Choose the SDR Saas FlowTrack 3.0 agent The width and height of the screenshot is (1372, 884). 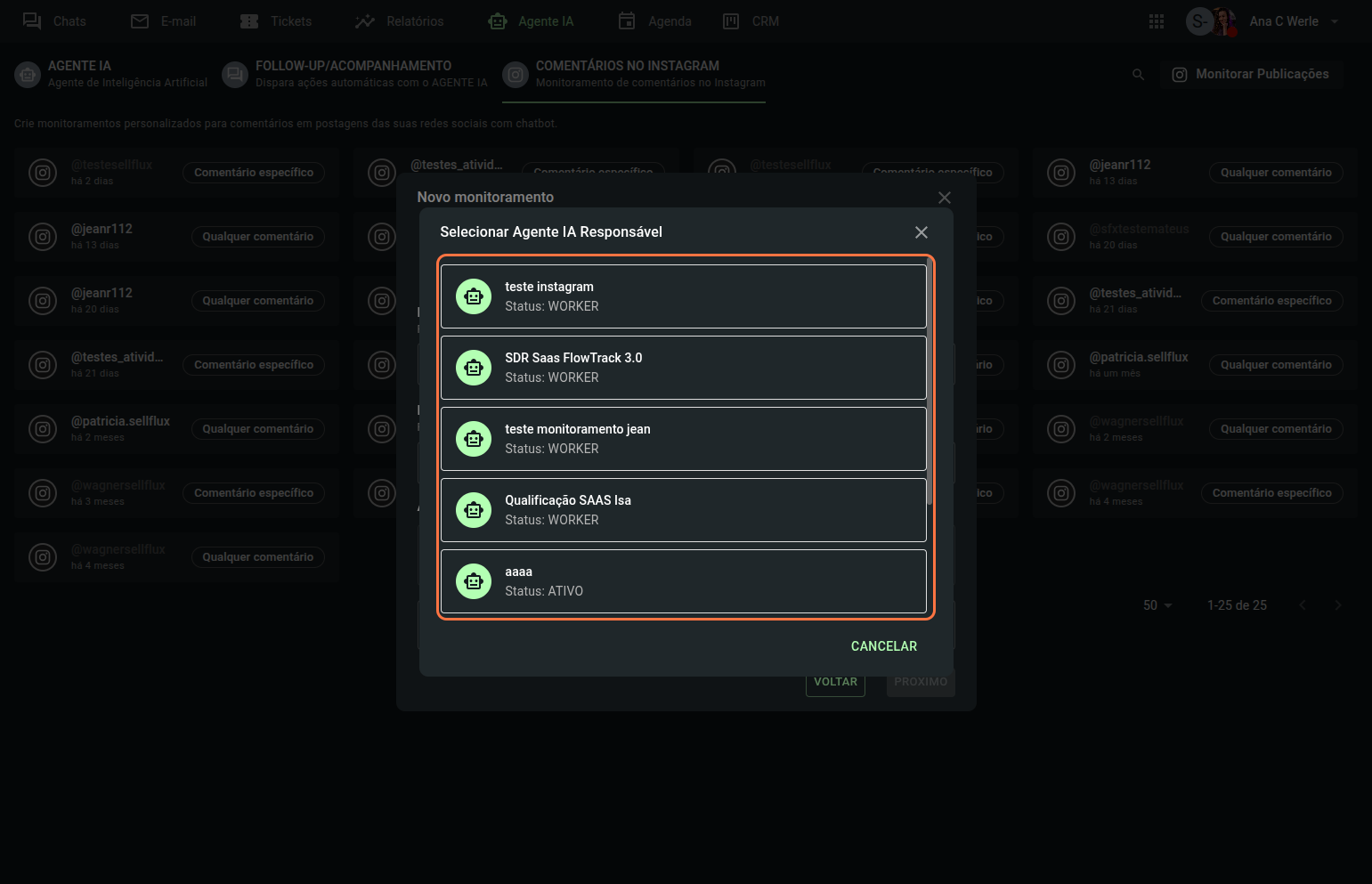point(683,368)
